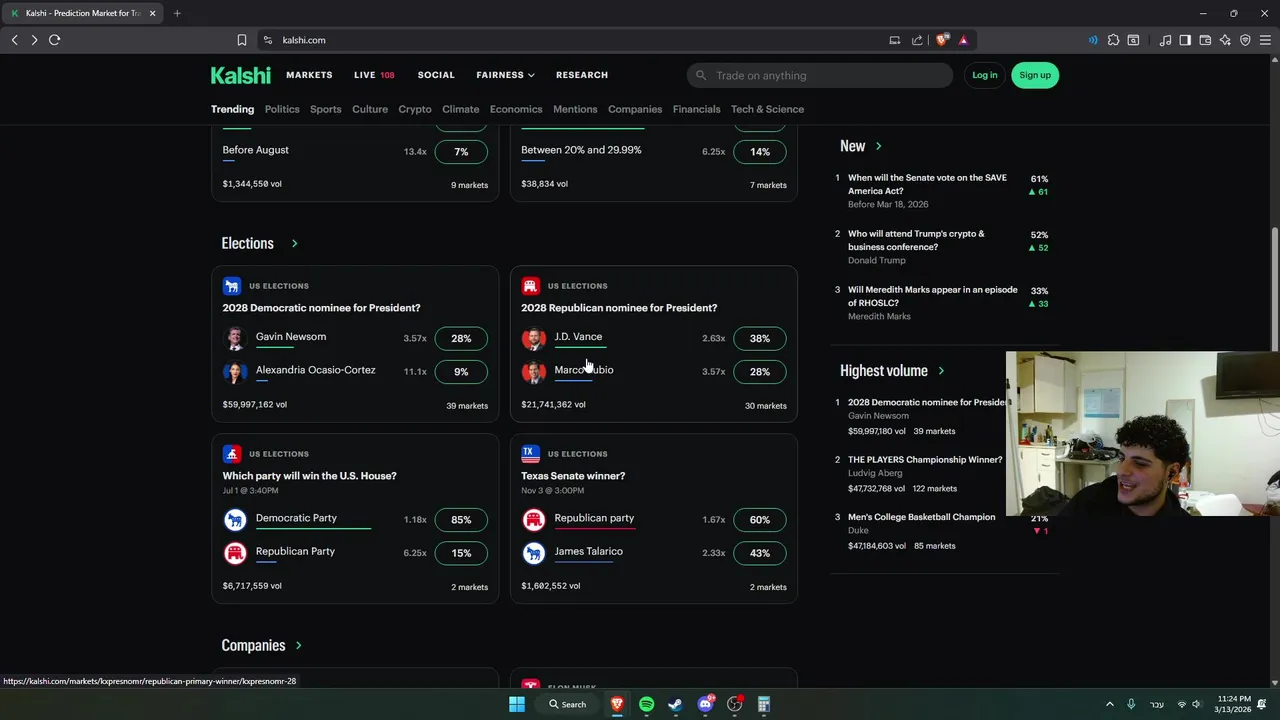
Task: Open Texas Senate winner market
Action: (x=573, y=476)
